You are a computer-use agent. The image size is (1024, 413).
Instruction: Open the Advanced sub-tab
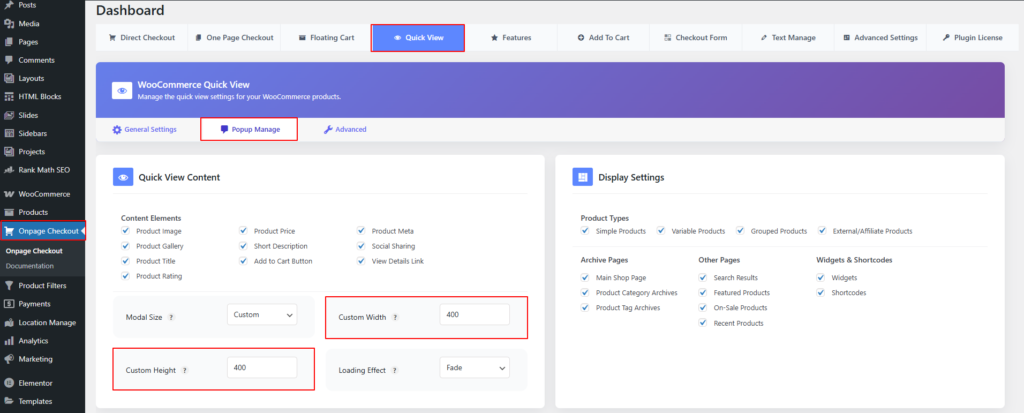pos(345,129)
